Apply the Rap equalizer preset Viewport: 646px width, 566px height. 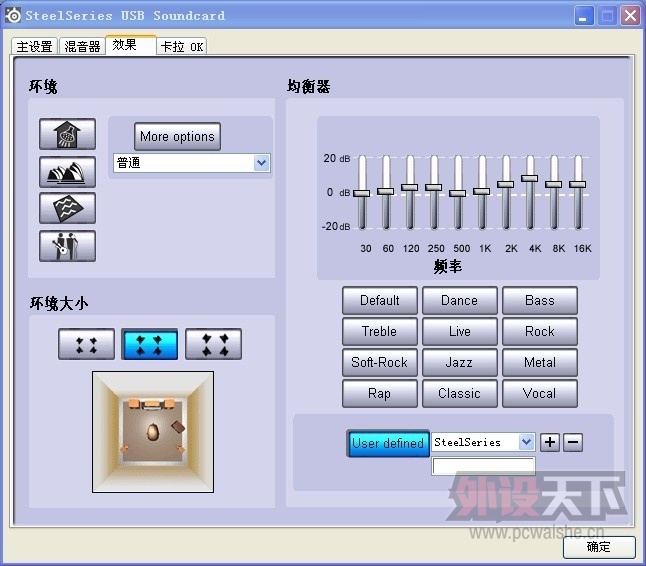(x=379, y=393)
